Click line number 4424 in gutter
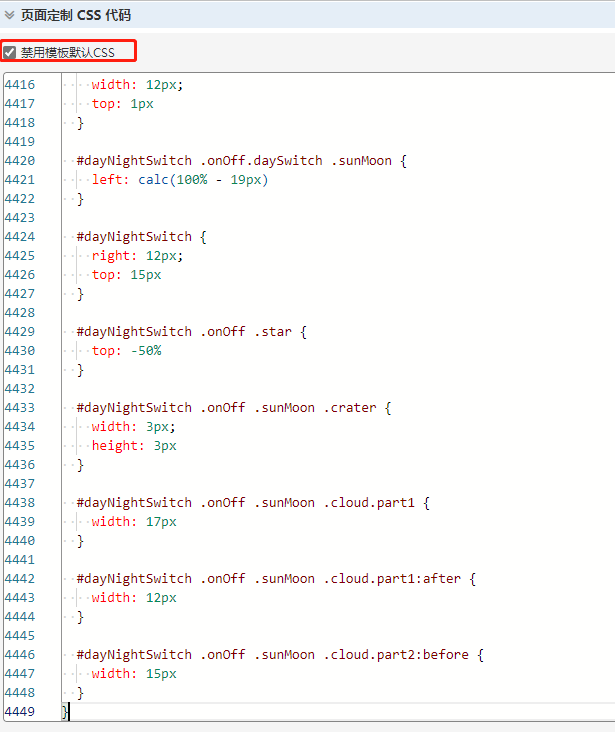Image resolution: width=615 pixels, height=735 pixels. pos(20,237)
